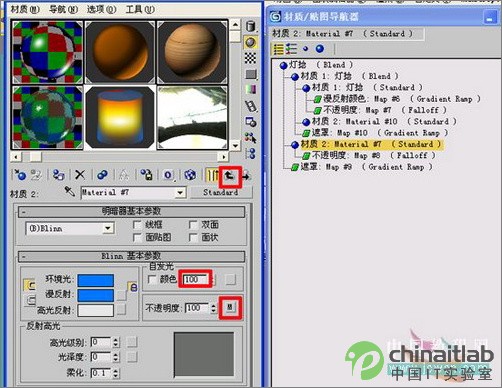Click the Go to Parent arrow icon
502x388 pixels.
click(230, 175)
